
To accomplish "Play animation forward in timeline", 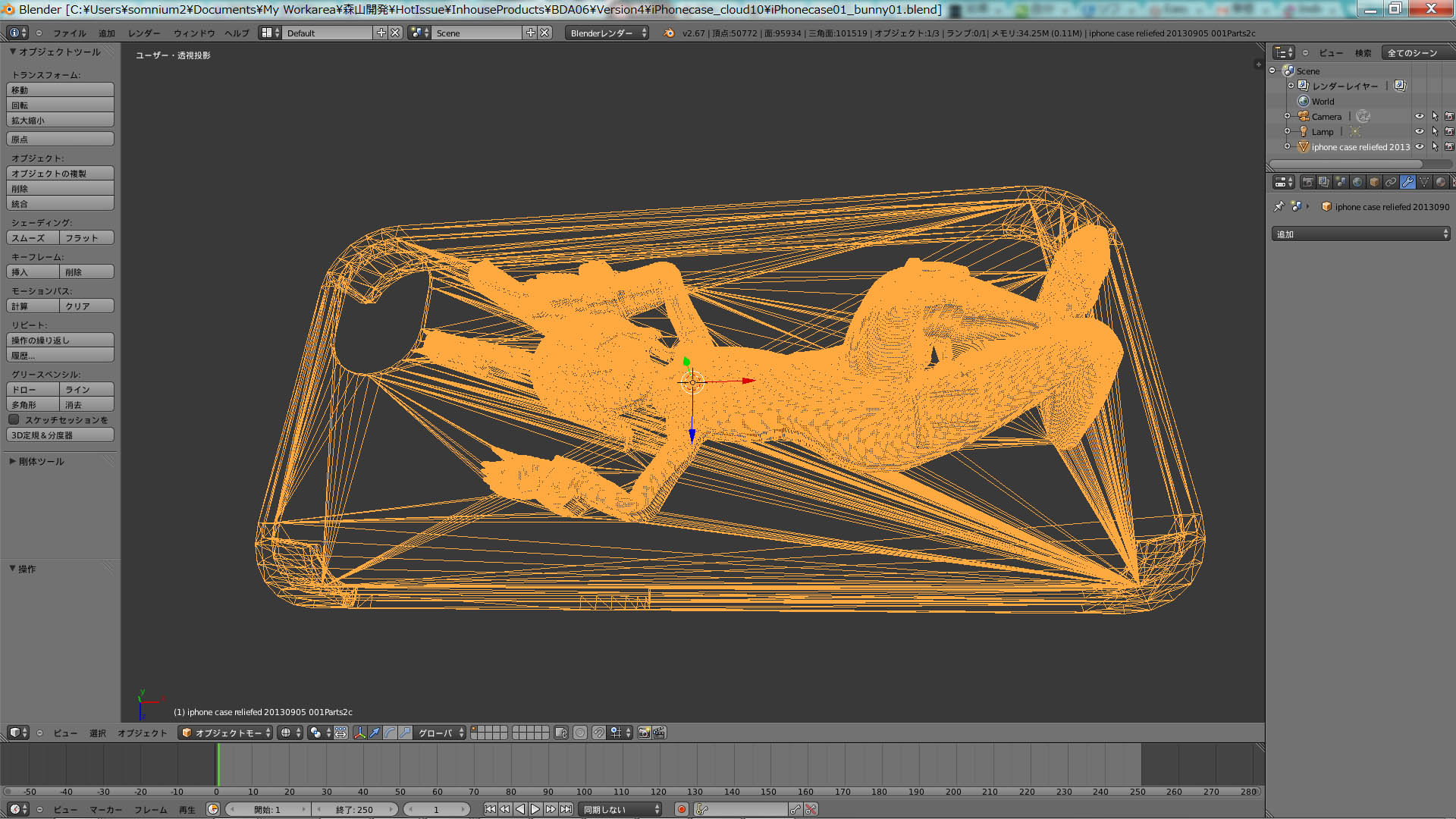I will (535, 809).
